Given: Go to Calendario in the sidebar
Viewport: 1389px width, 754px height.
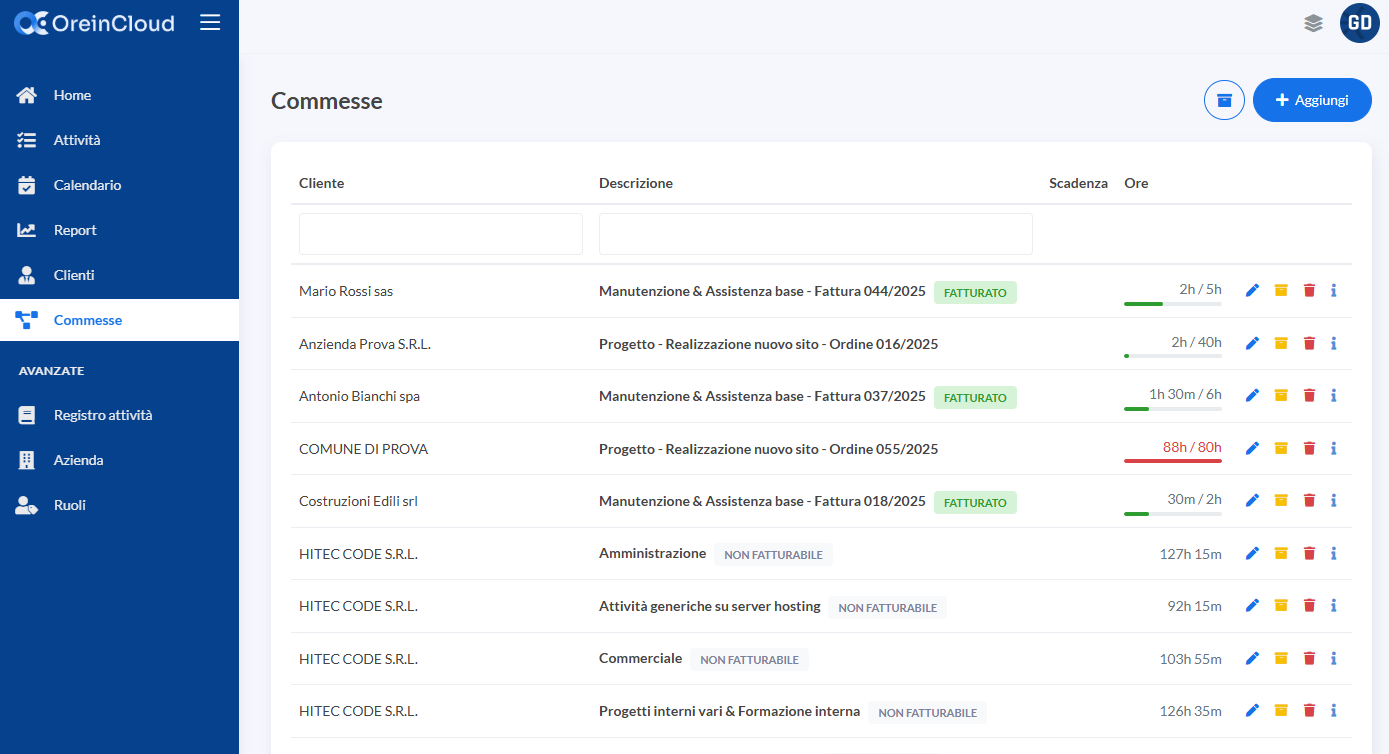Looking at the screenshot, I should pos(87,185).
